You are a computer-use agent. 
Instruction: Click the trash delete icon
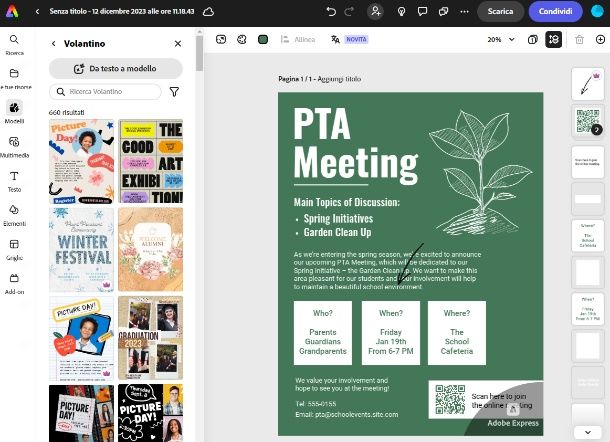click(x=579, y=39)
